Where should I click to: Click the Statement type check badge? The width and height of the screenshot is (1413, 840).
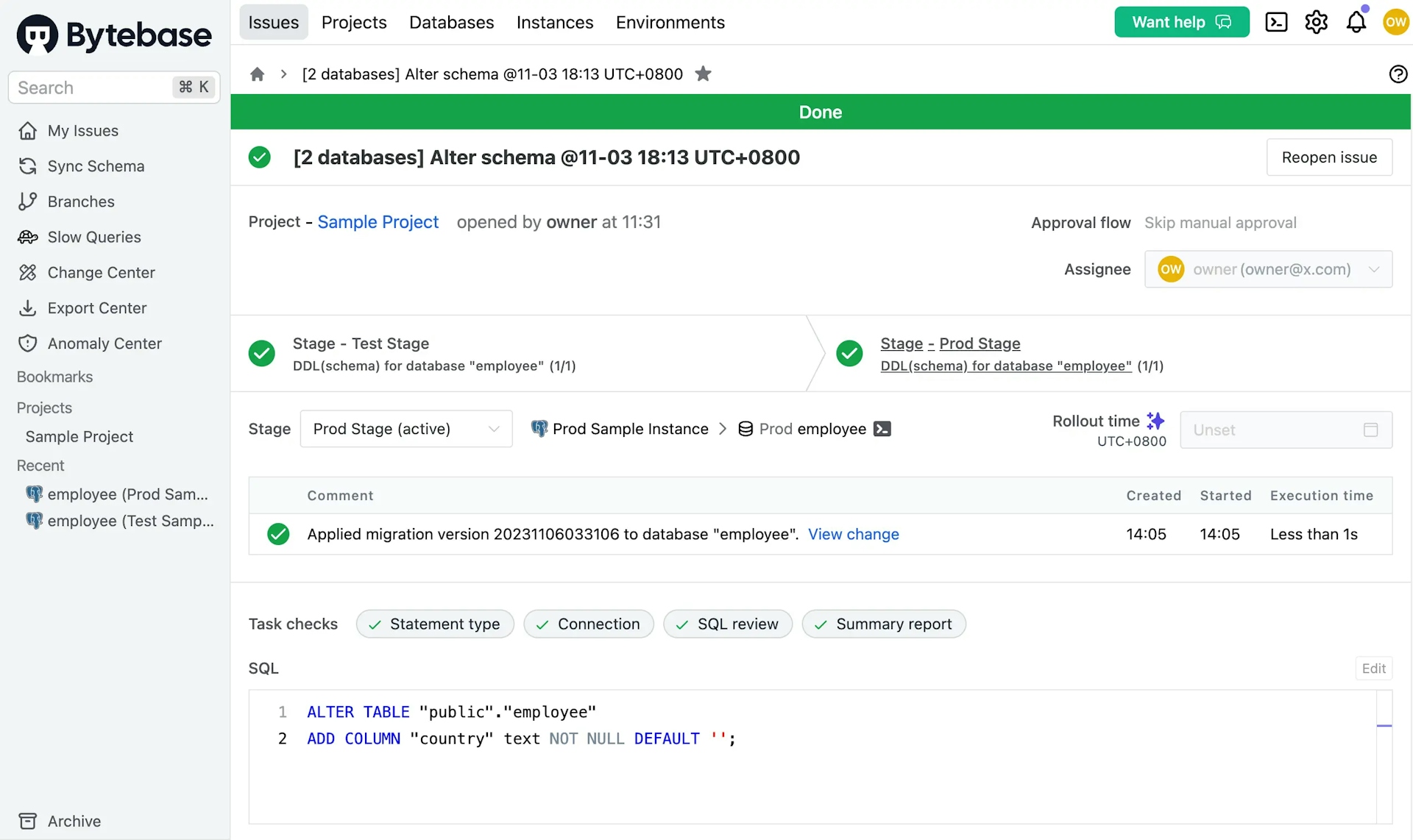435,624
